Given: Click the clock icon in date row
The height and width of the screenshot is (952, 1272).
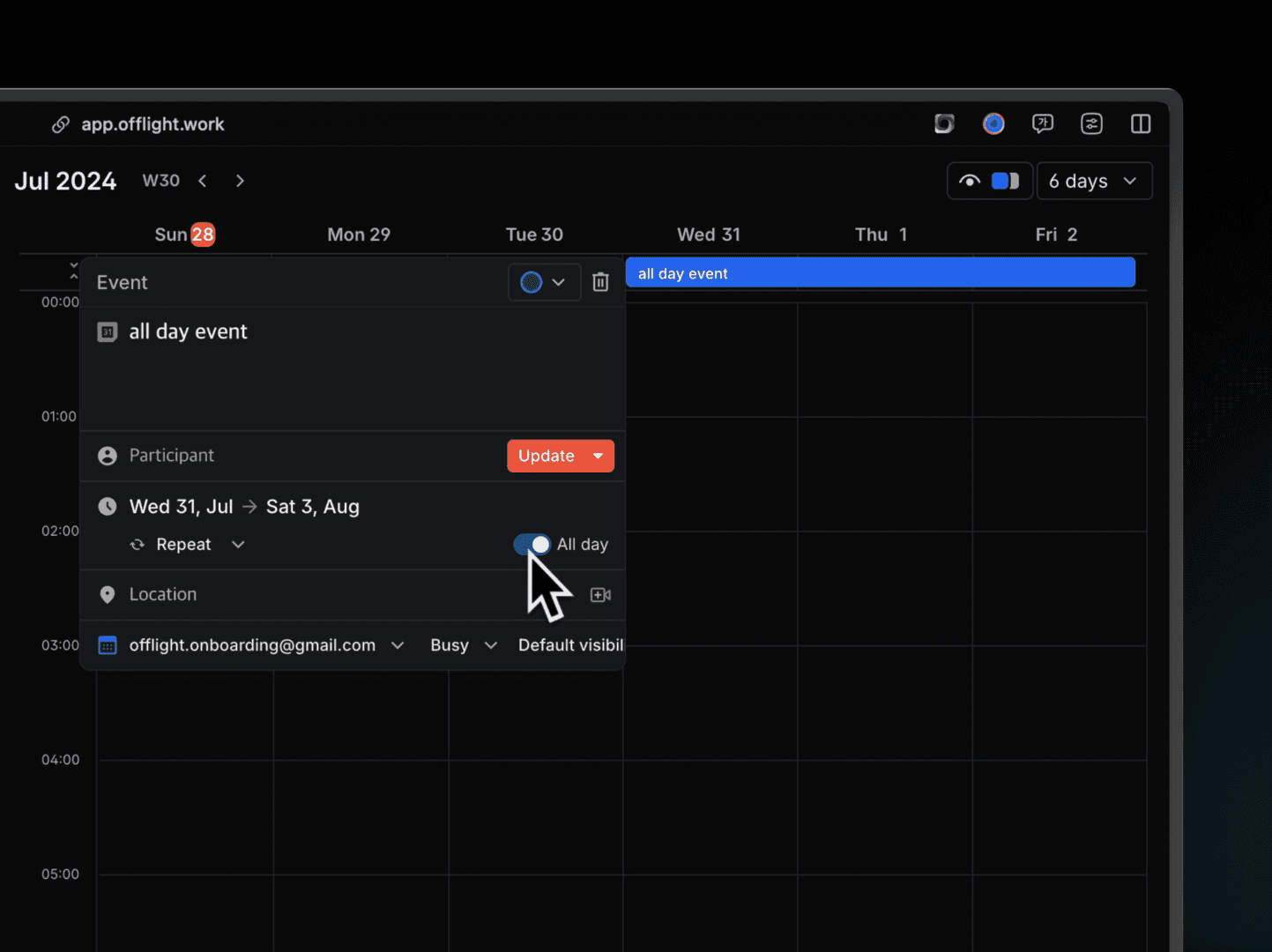Looking at the screenshot, I should [108, 507].
